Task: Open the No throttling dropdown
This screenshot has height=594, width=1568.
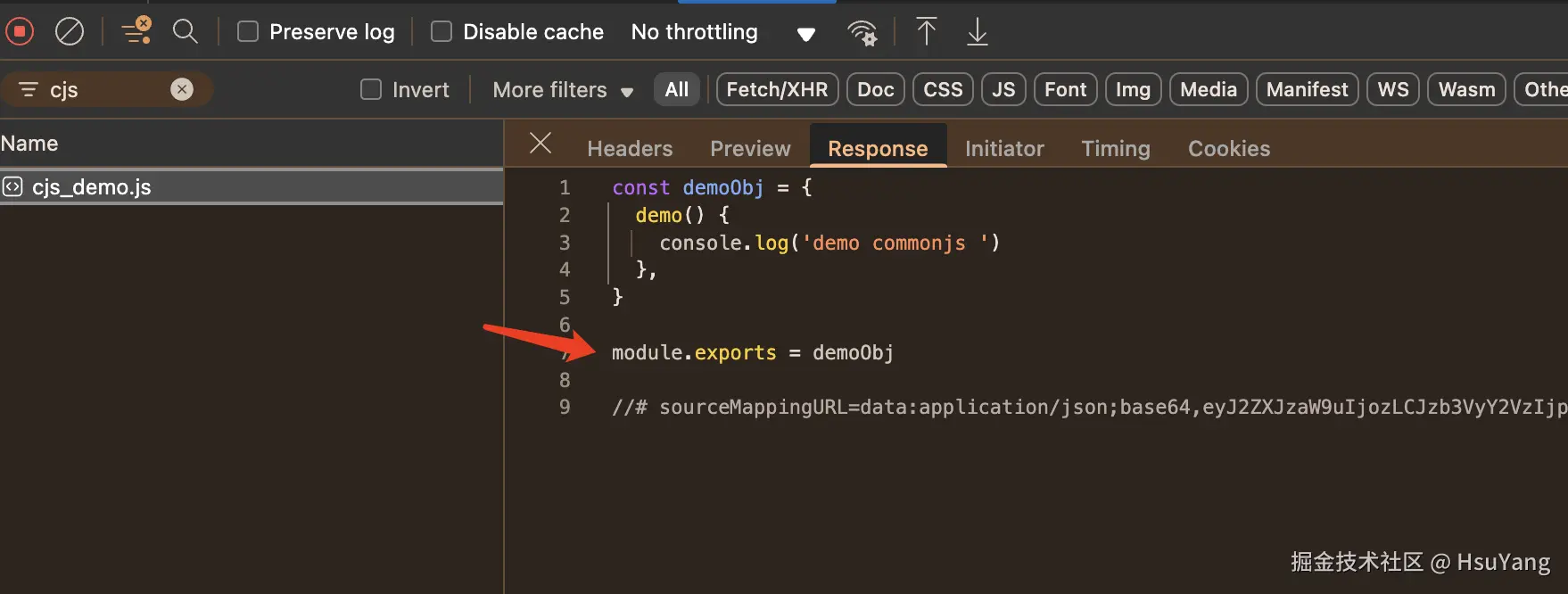Action: pos(722,33)
